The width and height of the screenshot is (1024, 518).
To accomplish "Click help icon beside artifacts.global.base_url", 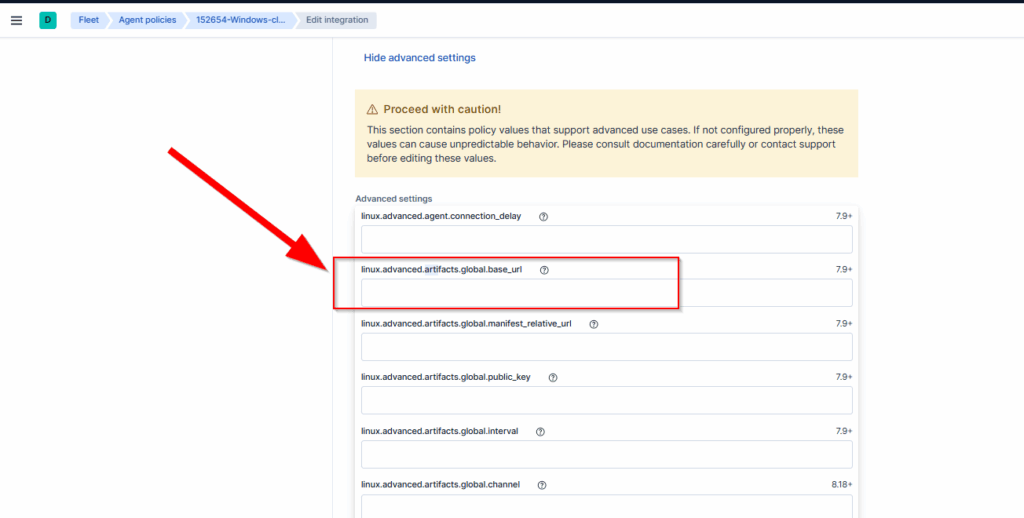I will click(x=545, y=270).
